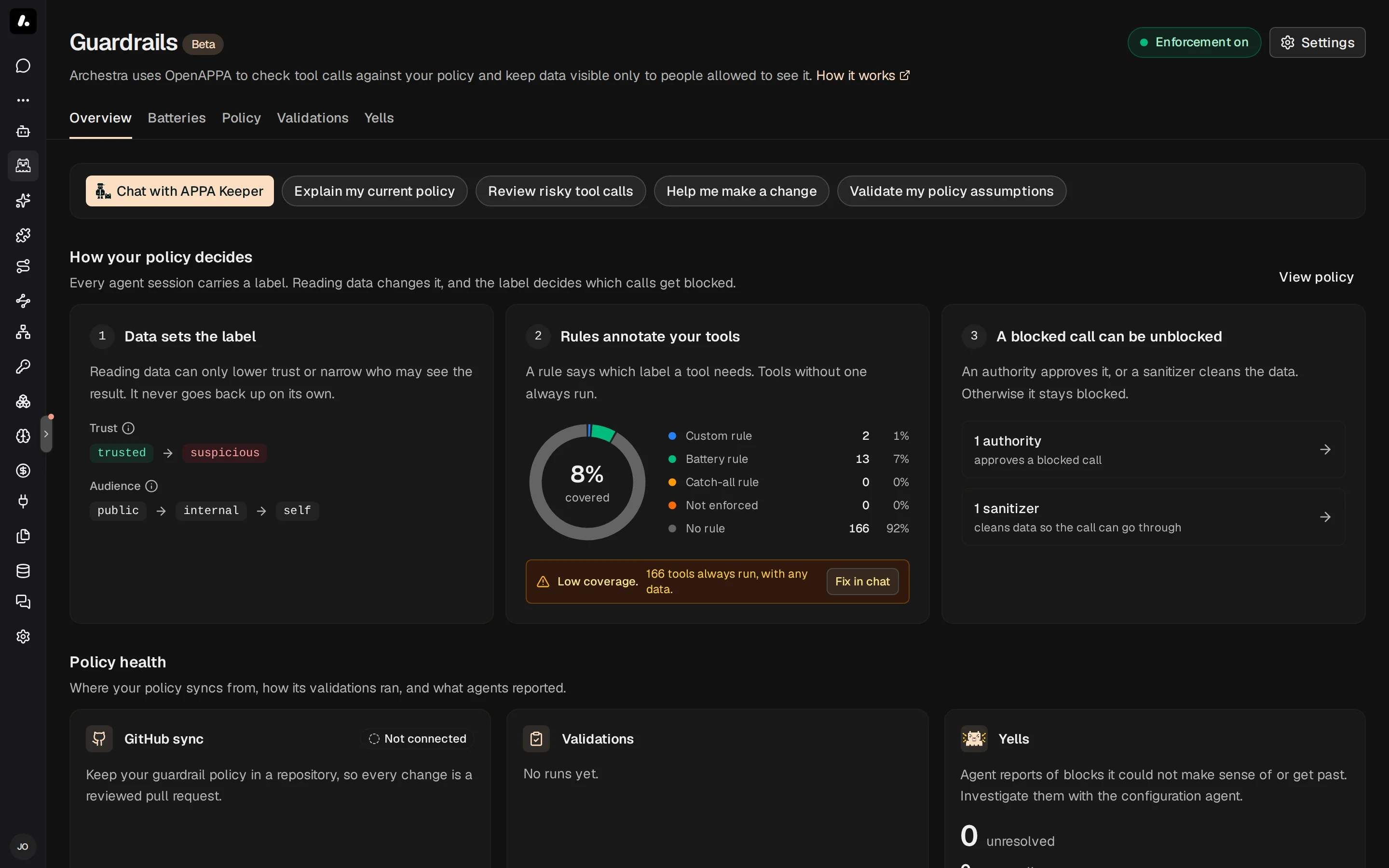Screen dimensions: 1389x868
Task: Open the double chat messages icon in sidebar
Action: point(23,602)
